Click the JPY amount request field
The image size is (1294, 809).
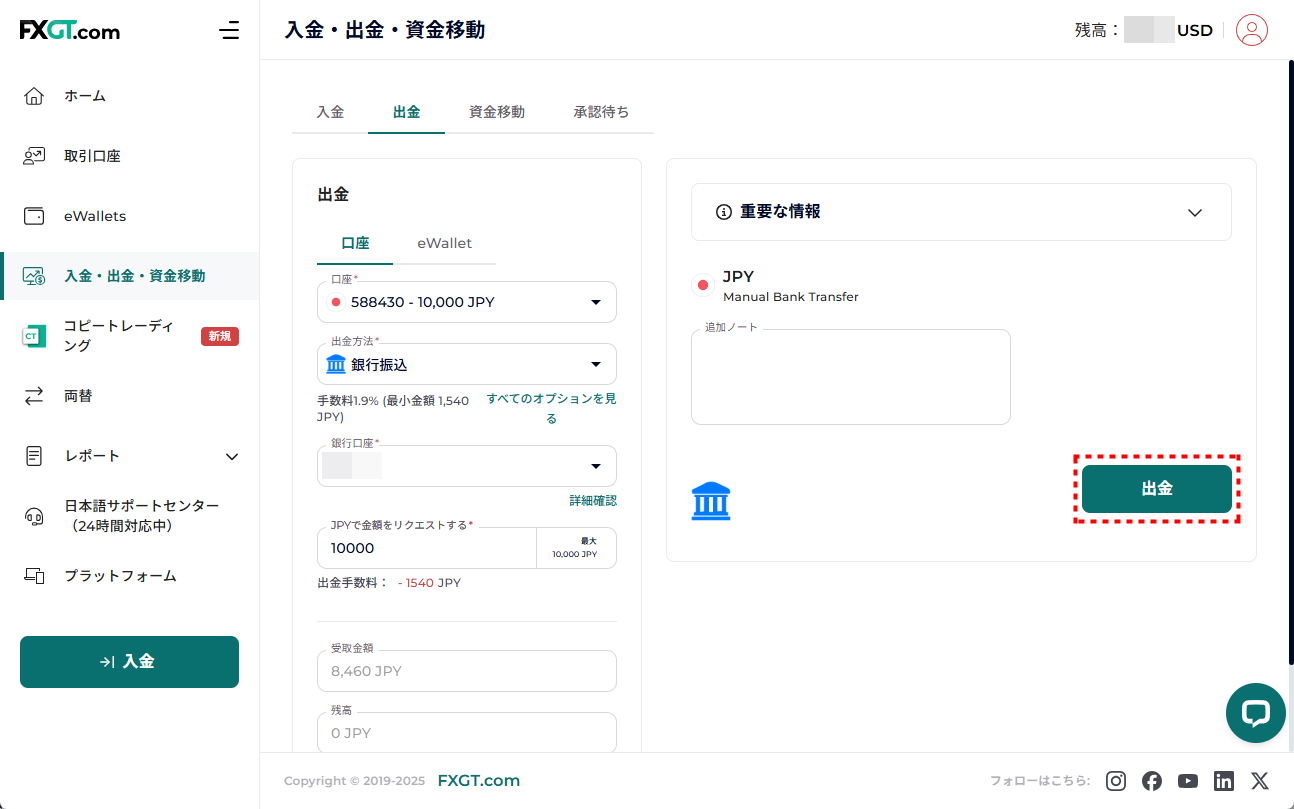[x=427, y=548]
